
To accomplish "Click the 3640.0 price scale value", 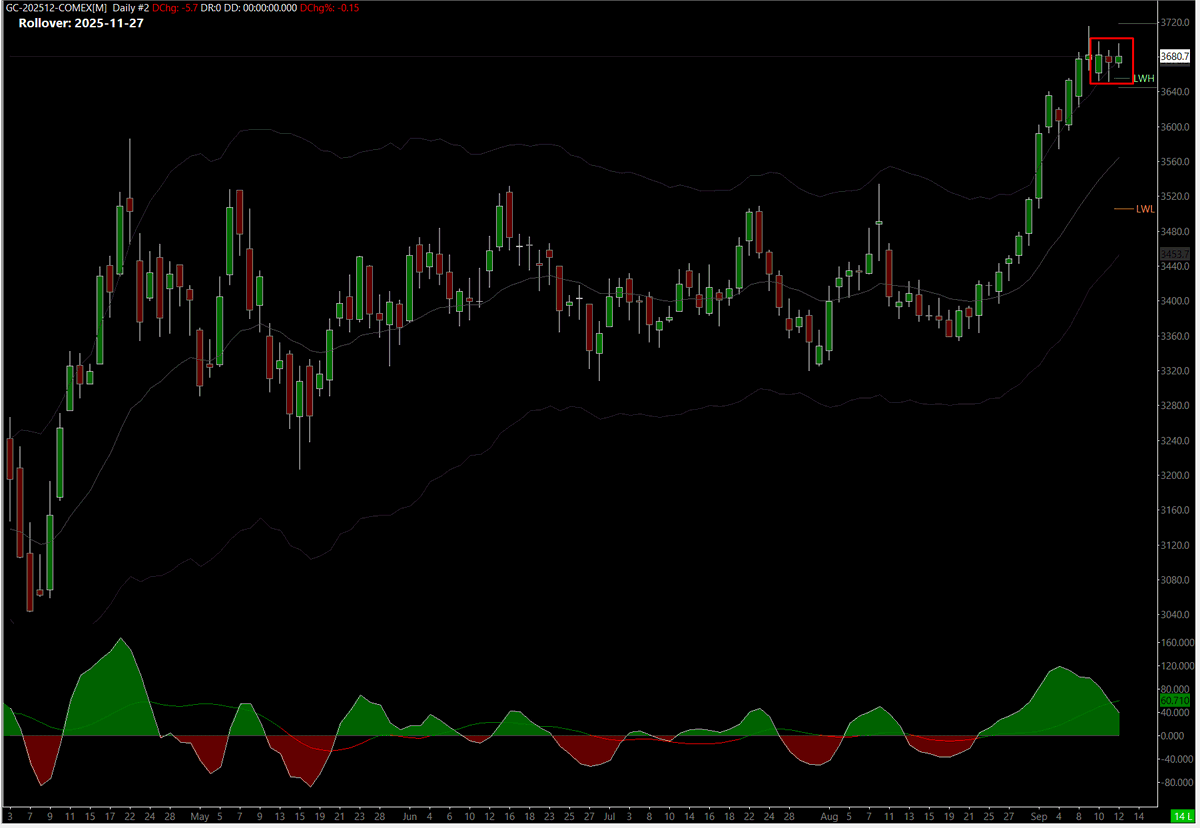I will pyautogui.click(x=1175, y=92).
